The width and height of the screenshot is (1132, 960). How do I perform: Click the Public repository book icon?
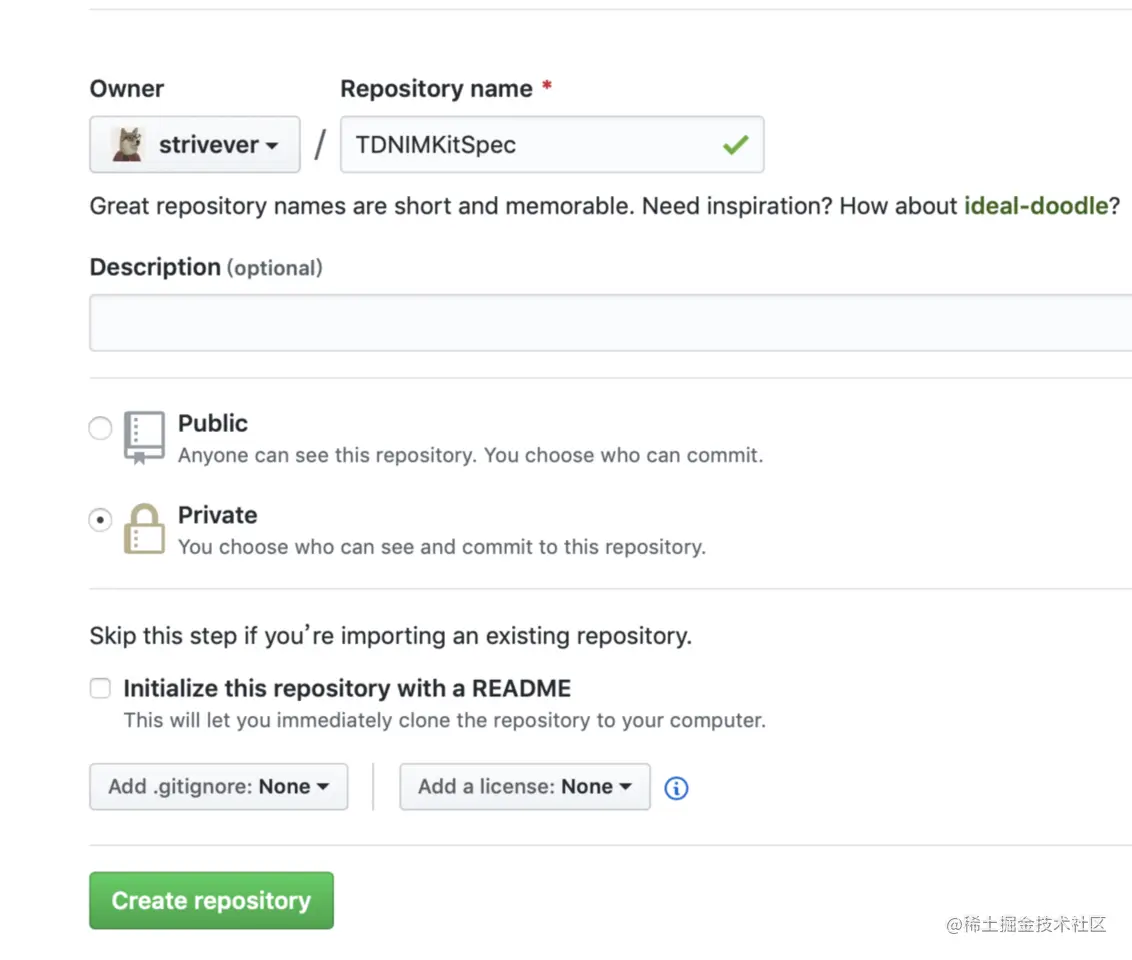click(144, 437)
